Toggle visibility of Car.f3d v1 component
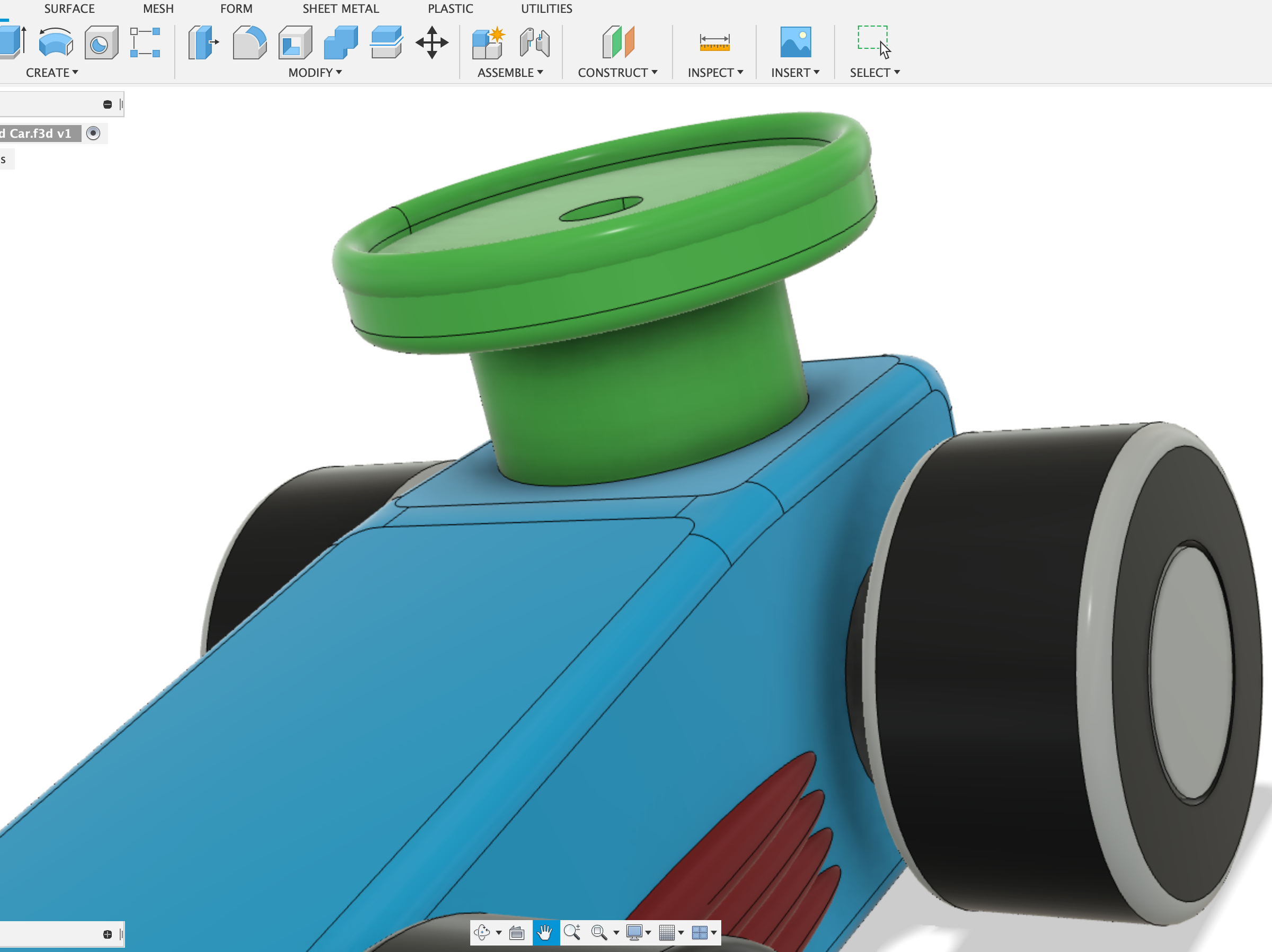The height and width of the screenshot is (952, 1272). tap(93, 134)
